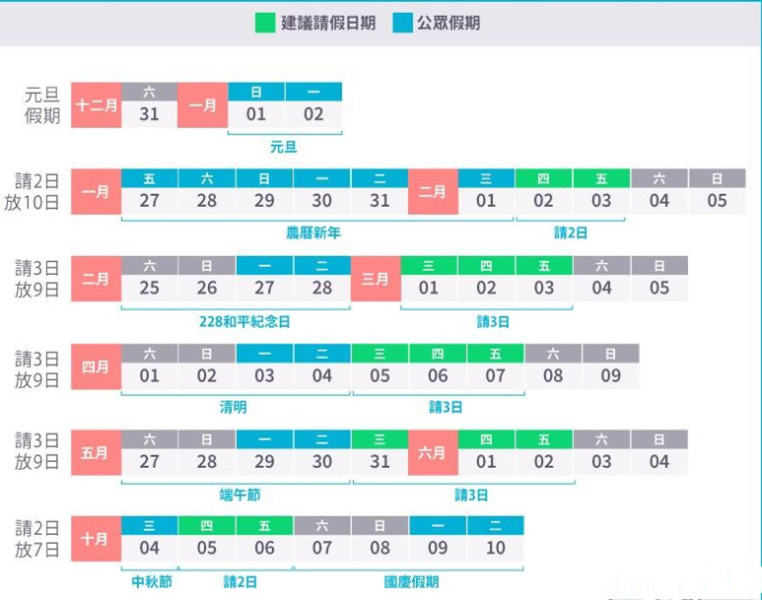762x600 pixels.
Task: Select April 06 suggested leave date
Action: 438,376
